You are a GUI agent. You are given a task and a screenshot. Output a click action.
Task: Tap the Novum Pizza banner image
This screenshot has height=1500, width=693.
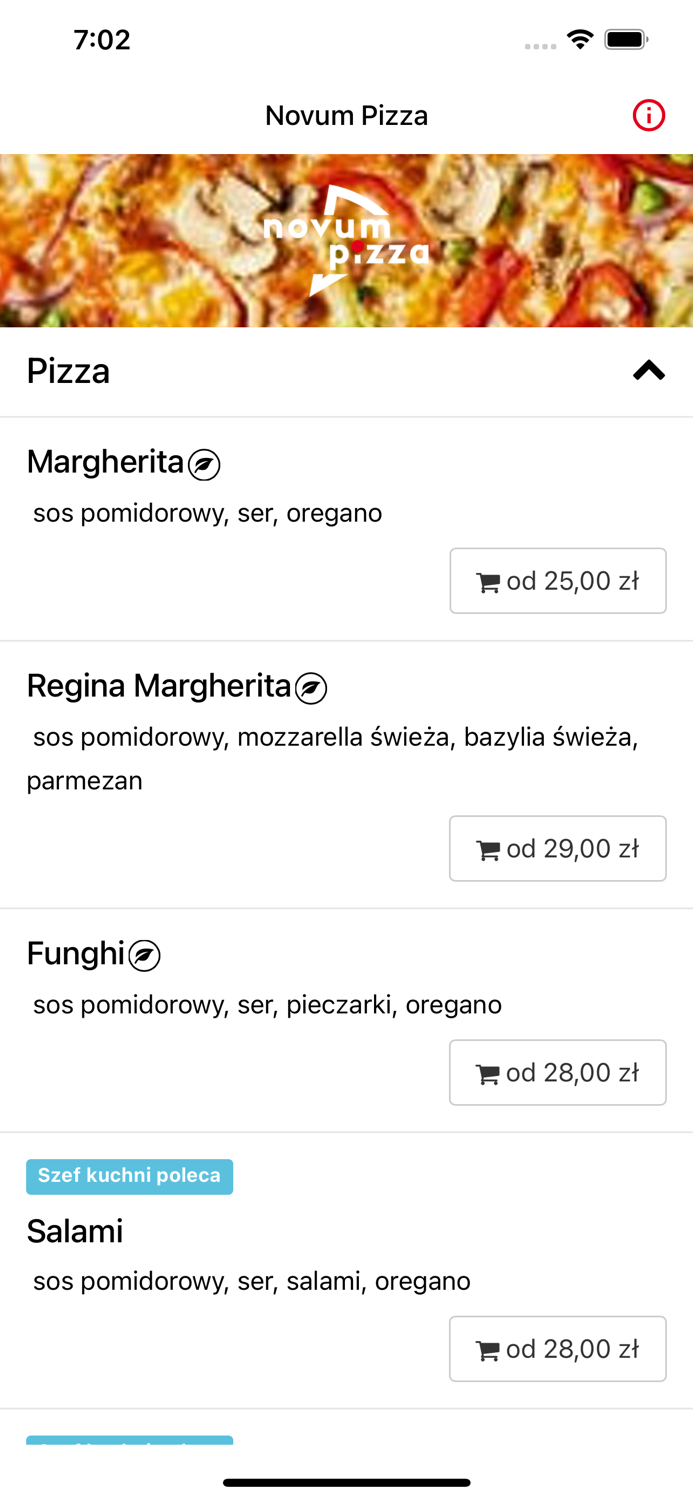click(x=346, y=241)
